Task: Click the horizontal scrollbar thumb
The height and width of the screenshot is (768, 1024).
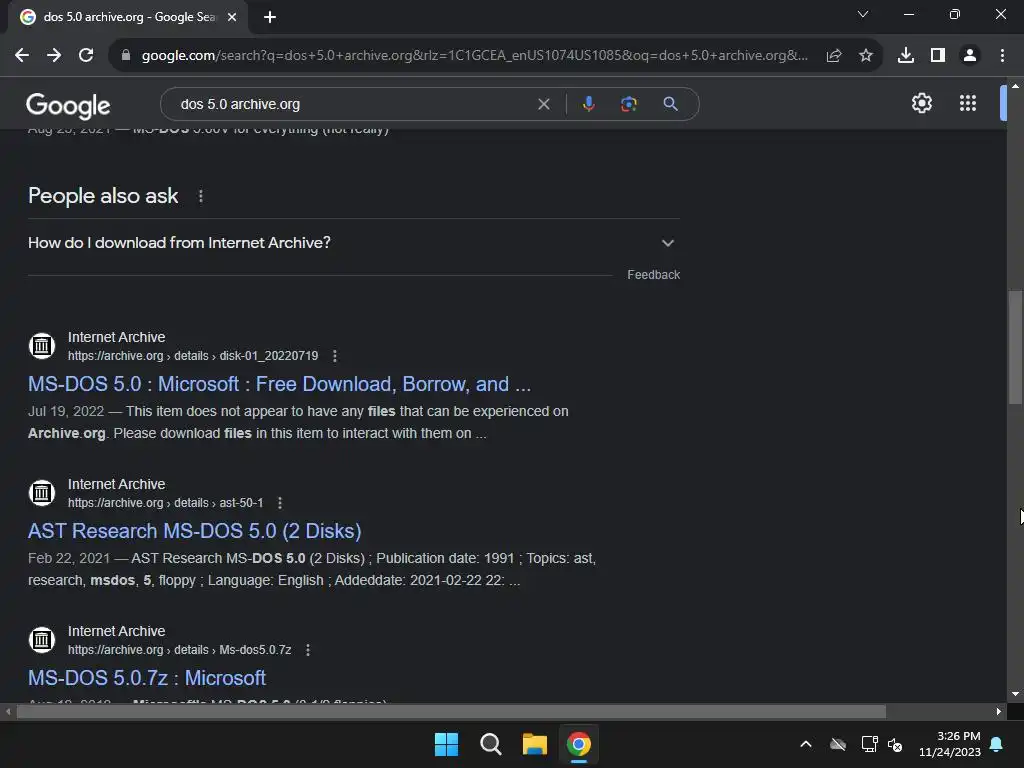Action: pyautogui.click(x=451, y=712)
